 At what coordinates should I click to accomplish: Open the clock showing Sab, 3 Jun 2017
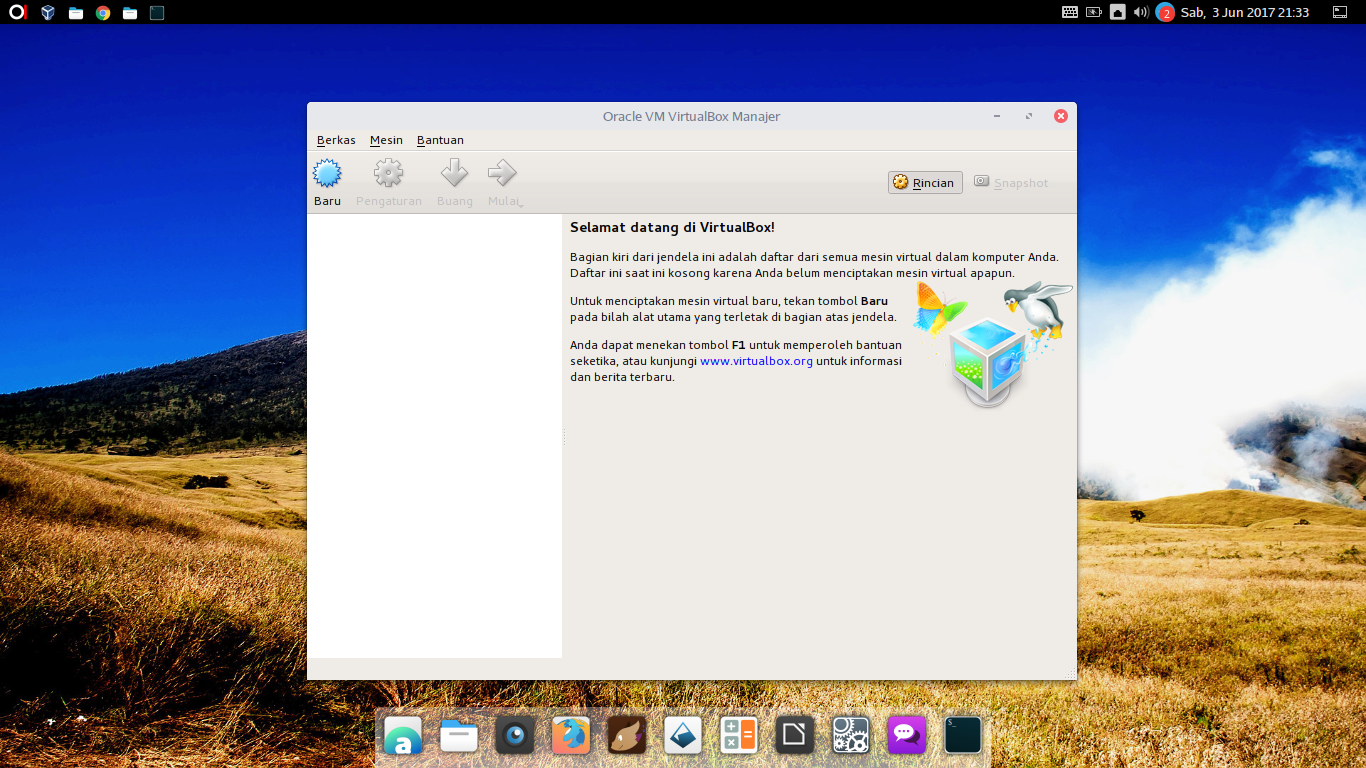coord(1245,13)
